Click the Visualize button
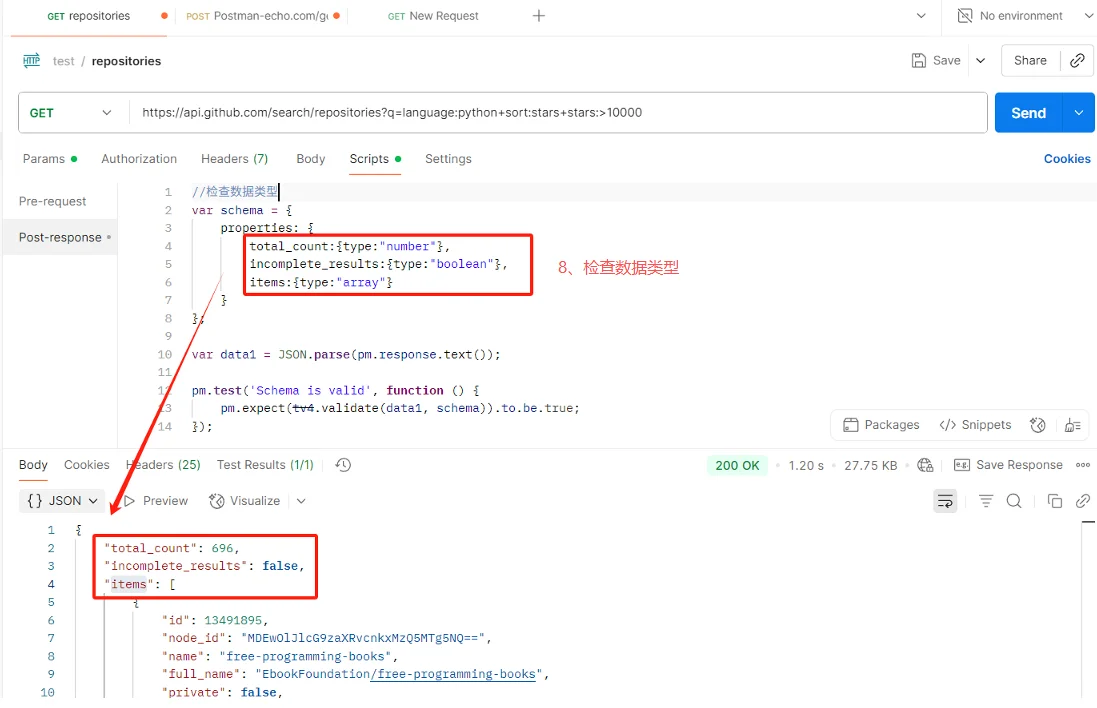 (x=245, y=501)
